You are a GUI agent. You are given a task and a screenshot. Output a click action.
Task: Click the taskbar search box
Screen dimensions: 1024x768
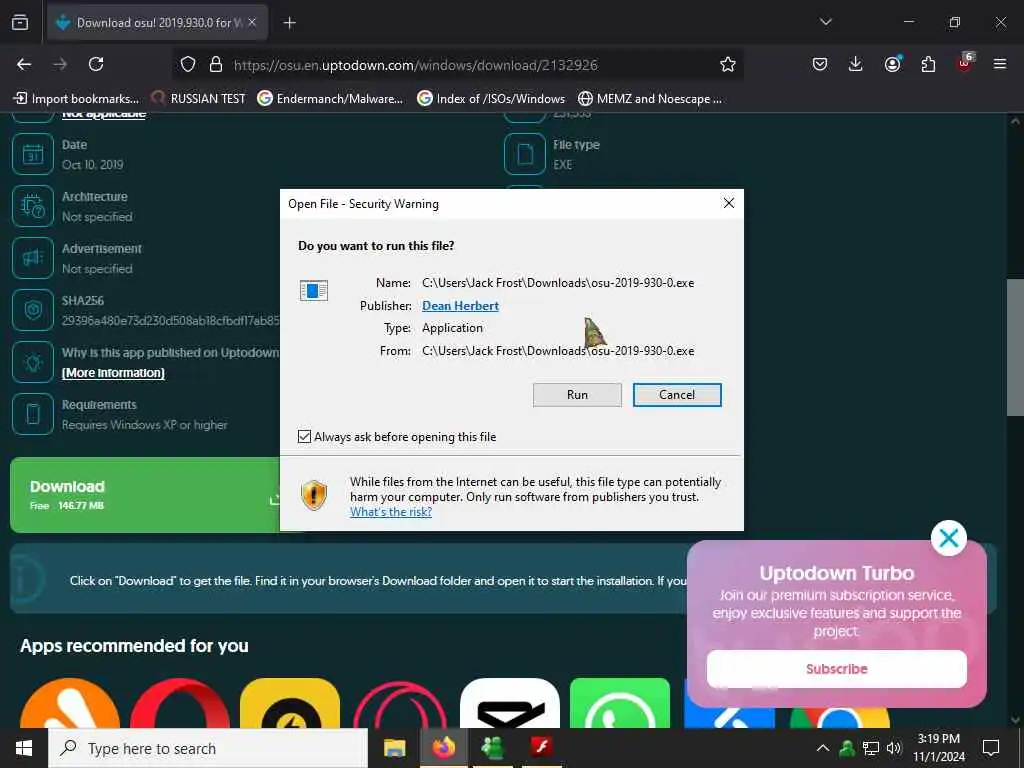[x=208, y=748]
